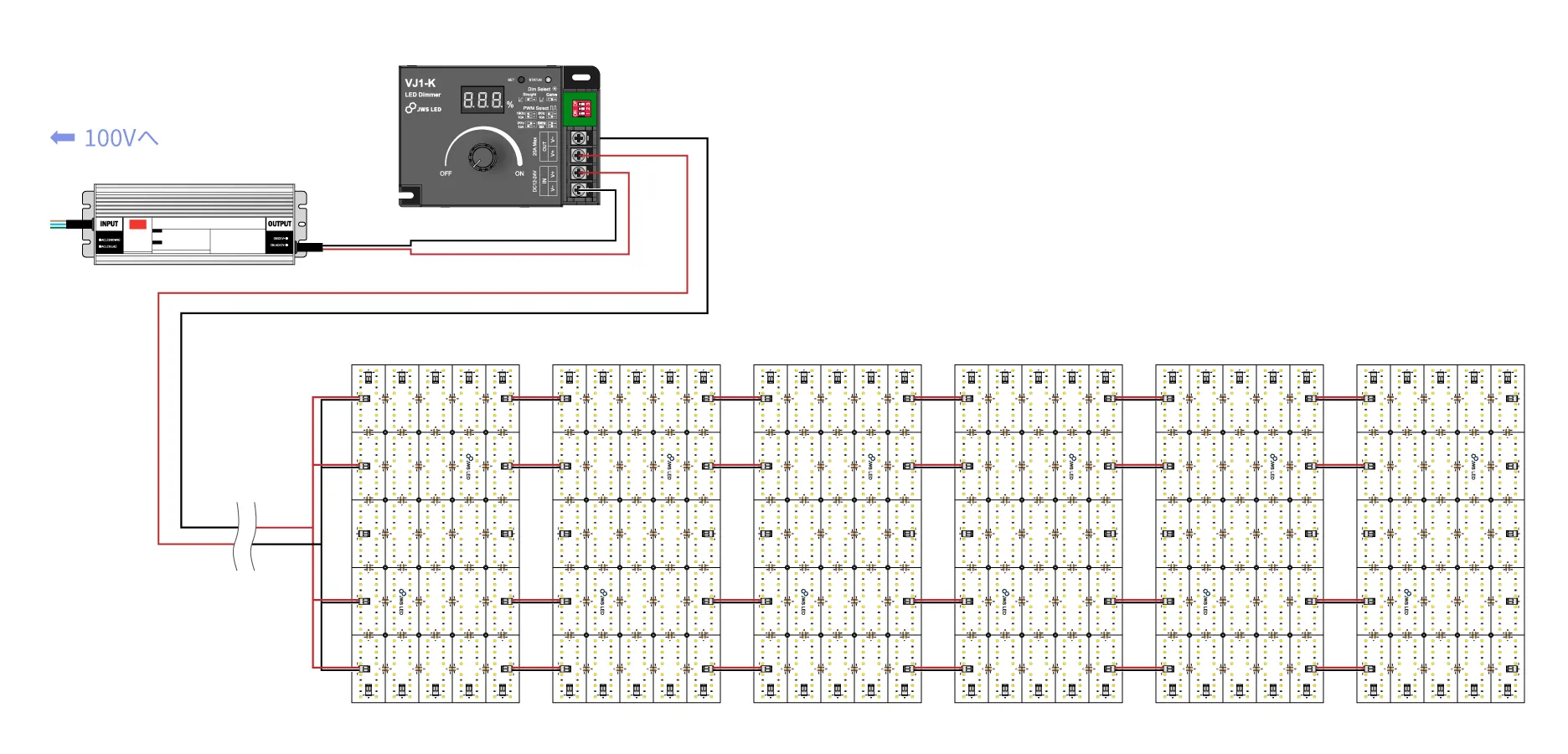Click the OUTPUT label on the power supply
Screen dimensions: 1568x754
pos(280,223)
